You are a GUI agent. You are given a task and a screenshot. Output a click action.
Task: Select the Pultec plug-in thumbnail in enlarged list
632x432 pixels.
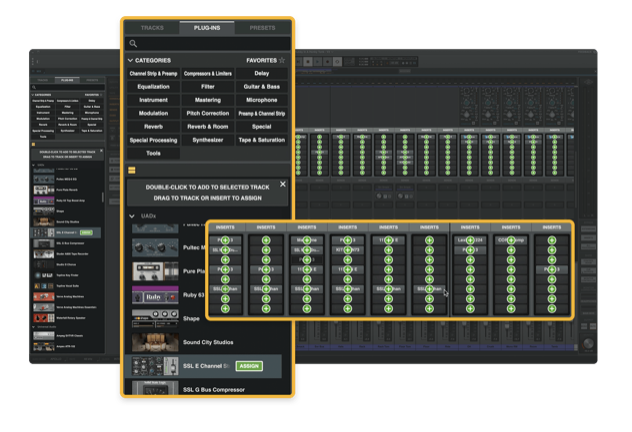point(155,247)
